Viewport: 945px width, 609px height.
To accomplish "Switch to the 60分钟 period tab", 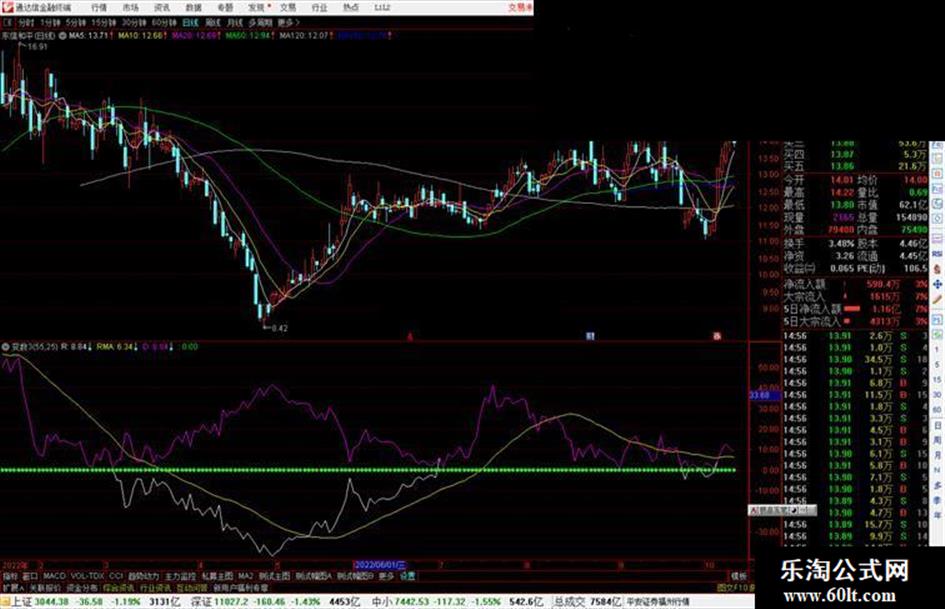I will click(164, 23).
